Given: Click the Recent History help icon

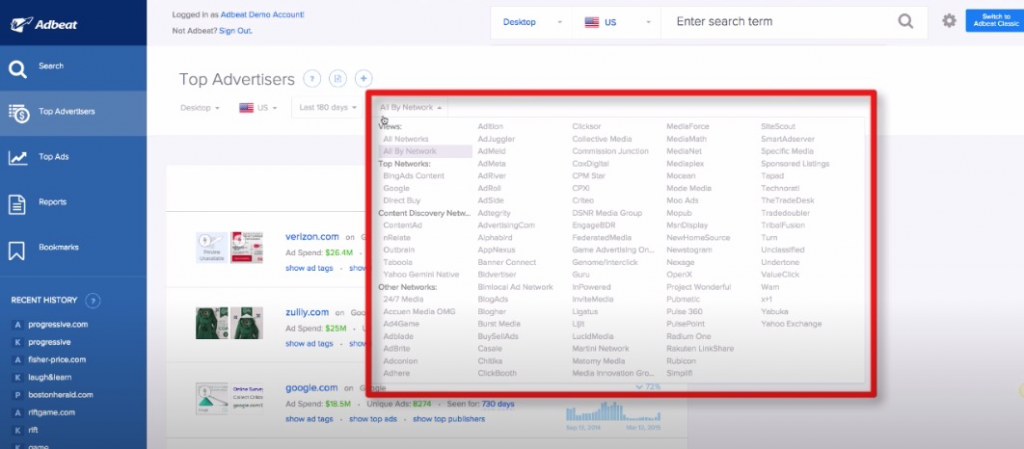Looking at the screenshot, I should (x=93, y=301).
